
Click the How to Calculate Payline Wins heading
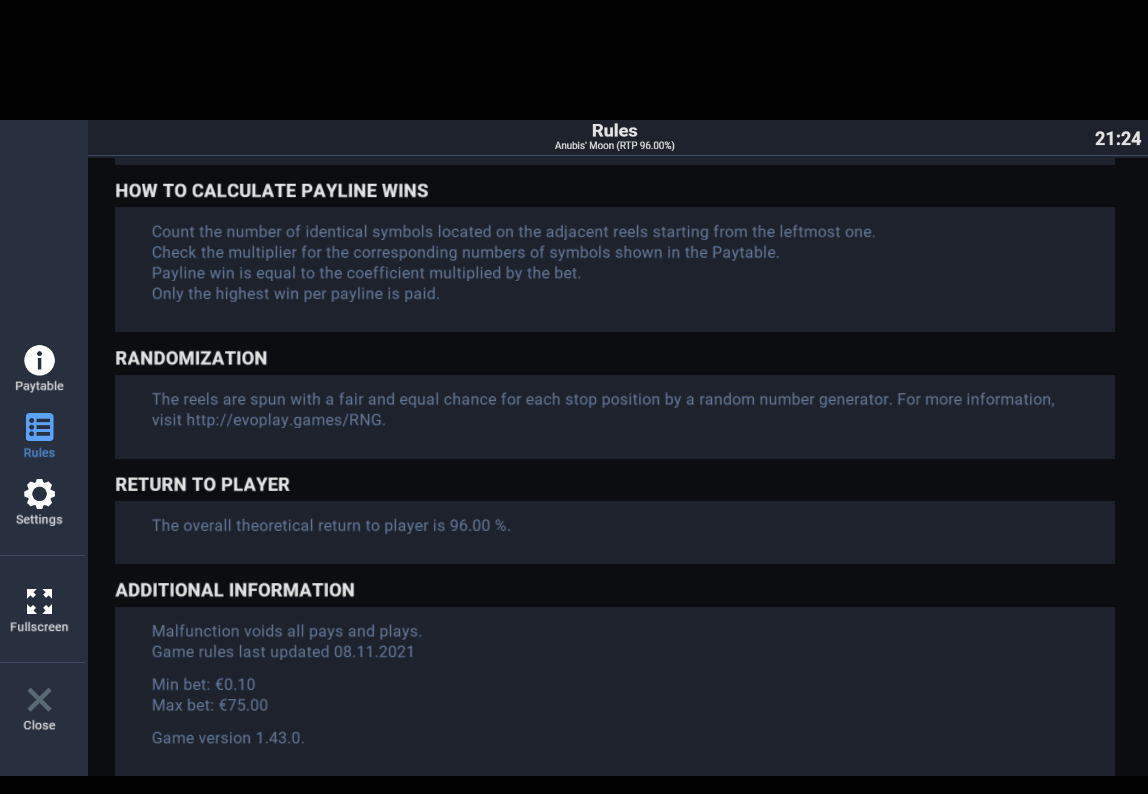pyautogui.click(x=272, y=191)
